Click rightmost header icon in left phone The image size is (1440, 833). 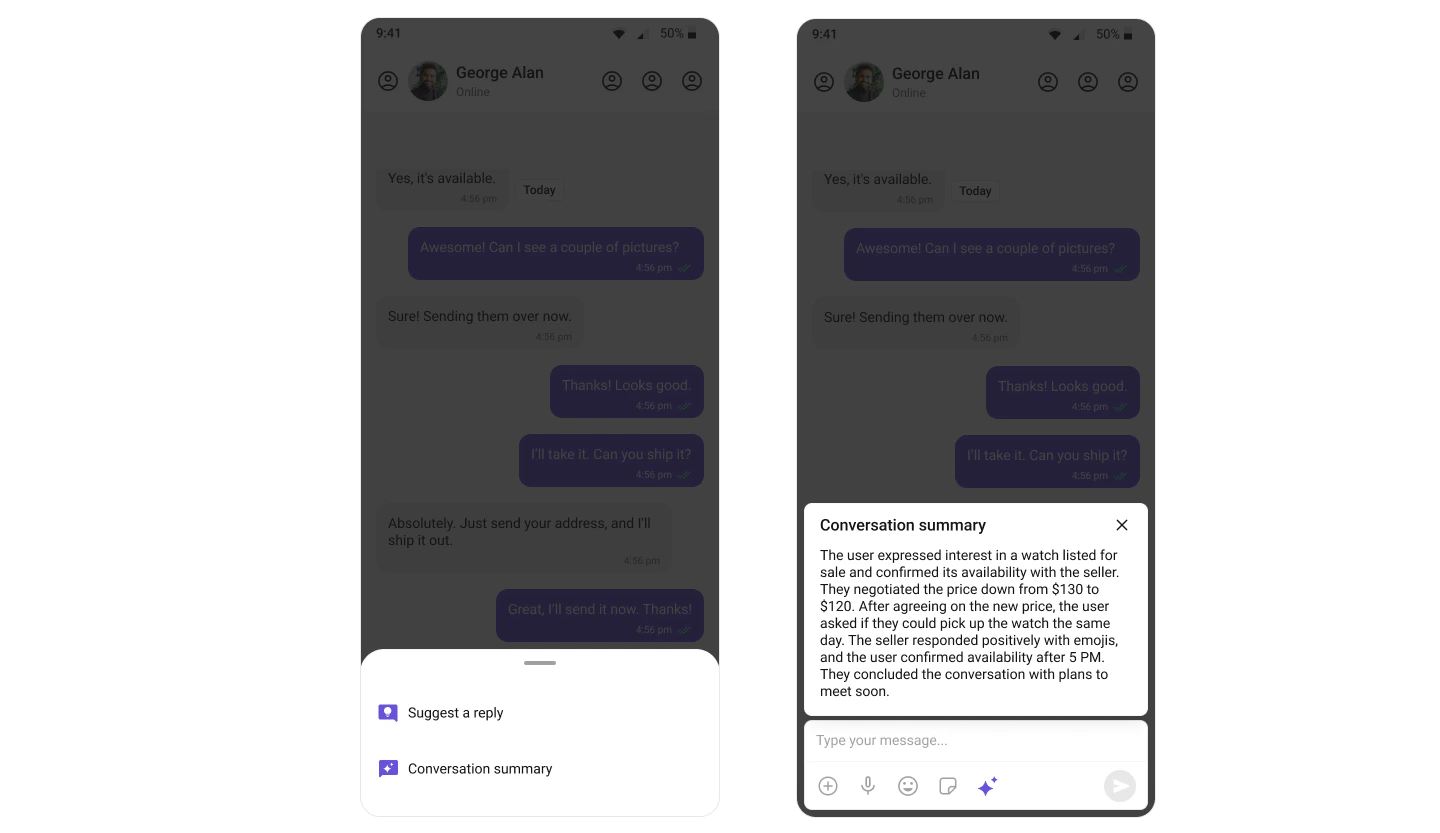692,81
